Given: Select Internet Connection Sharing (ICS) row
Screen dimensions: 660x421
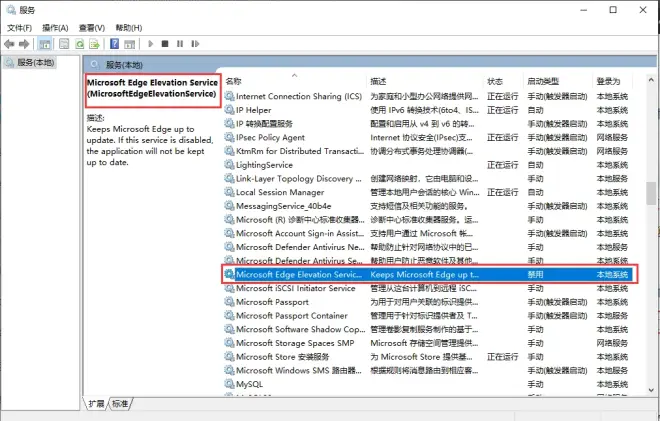Looking at the screenshot, I should pyautogui.click(x=427, y=96).
